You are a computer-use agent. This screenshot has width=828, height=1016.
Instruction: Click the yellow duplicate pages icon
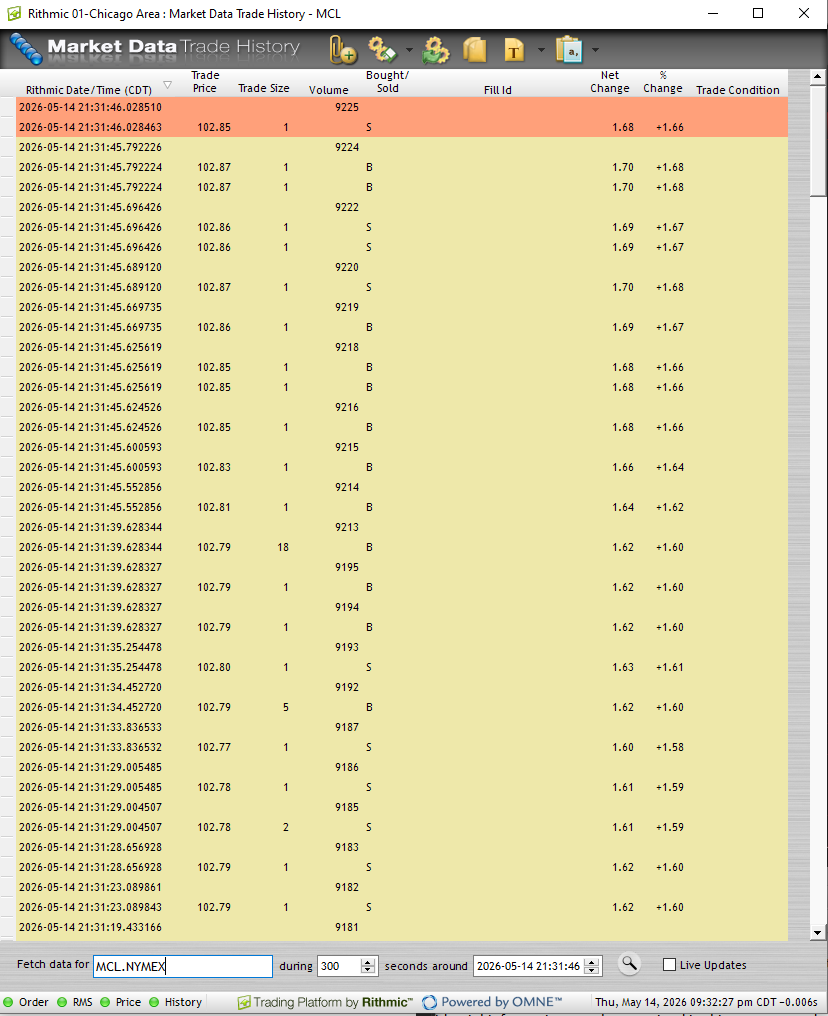tap(474, 50)
